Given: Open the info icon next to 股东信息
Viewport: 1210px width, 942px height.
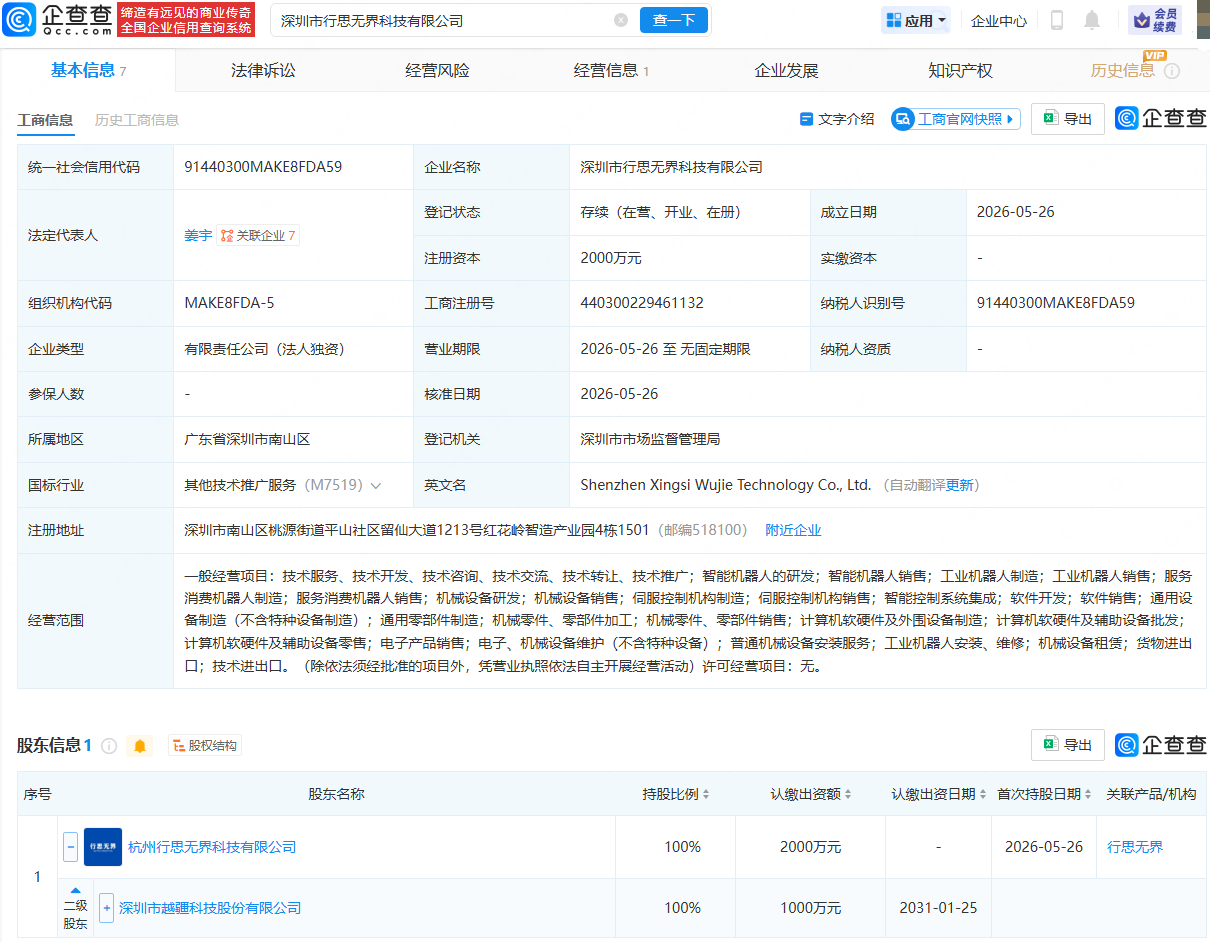Looking at the screenshot, I should click(x=109, y=746).
